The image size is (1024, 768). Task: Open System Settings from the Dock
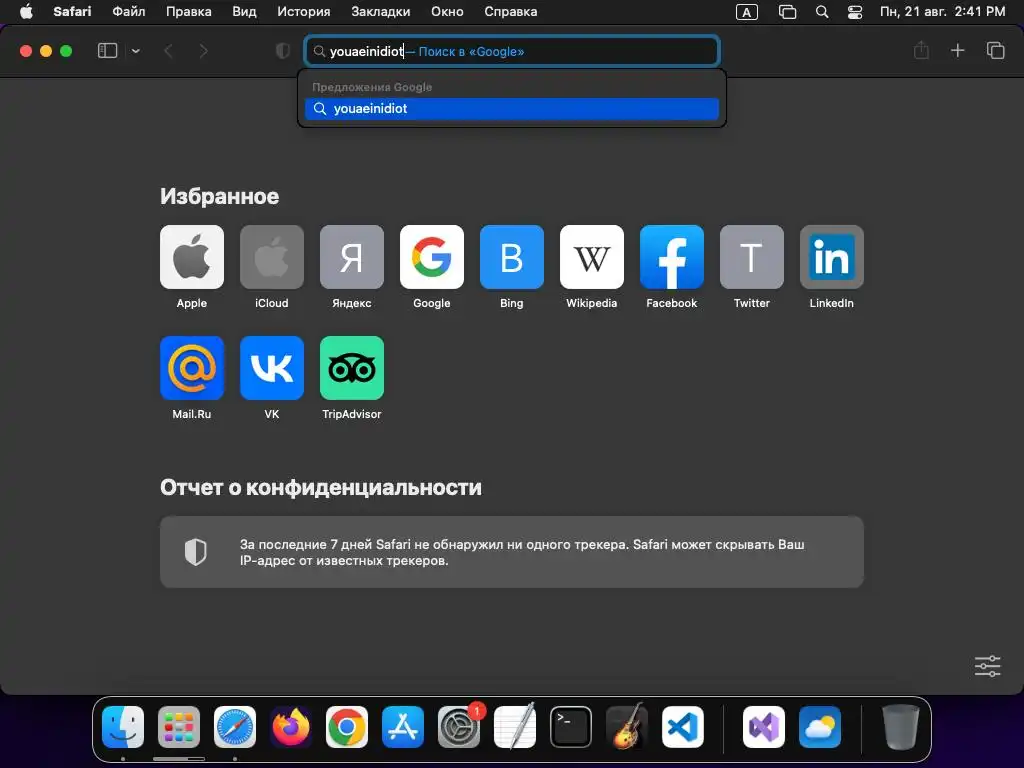(x=458, y=727)
